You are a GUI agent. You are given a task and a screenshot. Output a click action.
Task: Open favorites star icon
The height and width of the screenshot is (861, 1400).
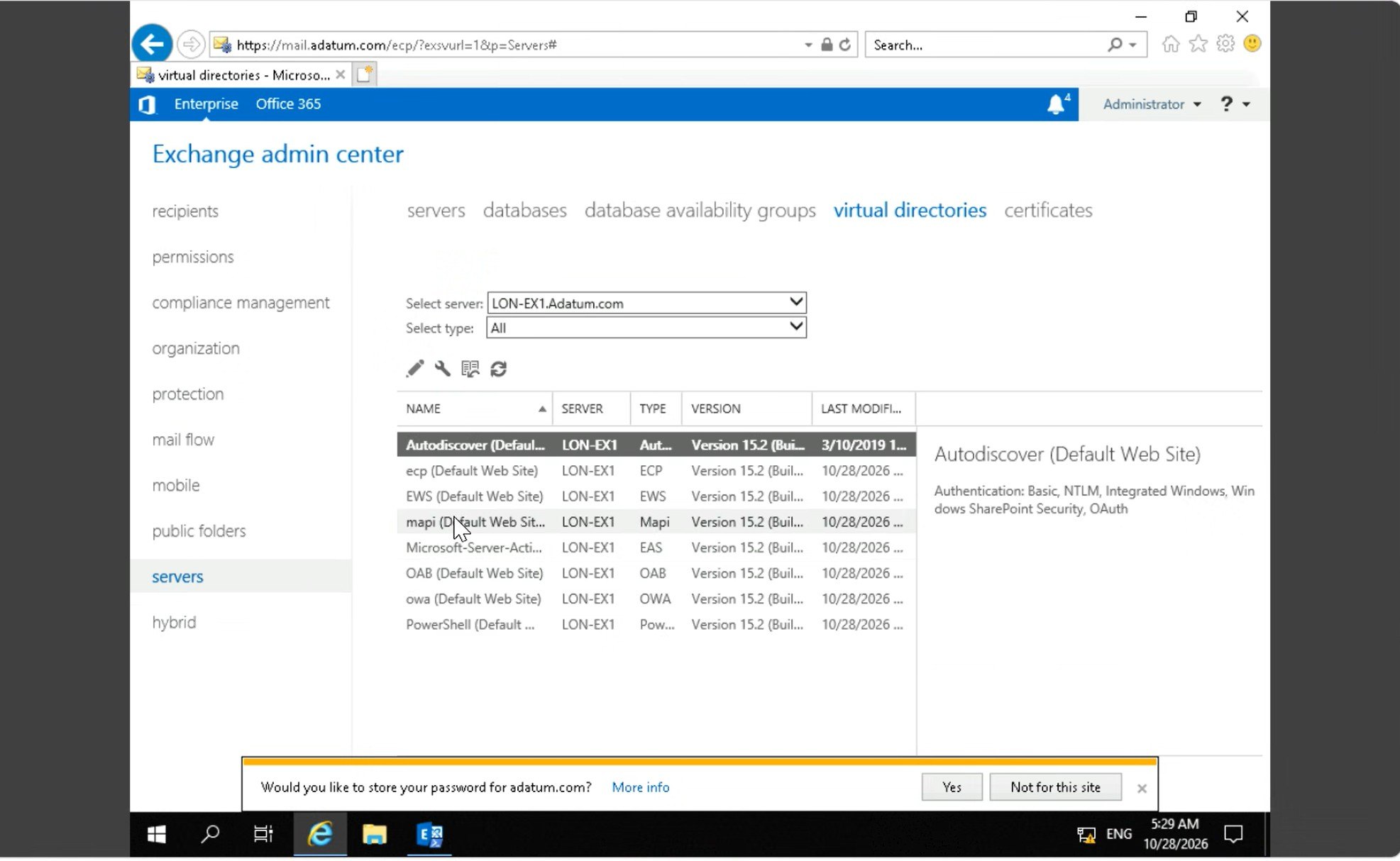click(1198, 44)
